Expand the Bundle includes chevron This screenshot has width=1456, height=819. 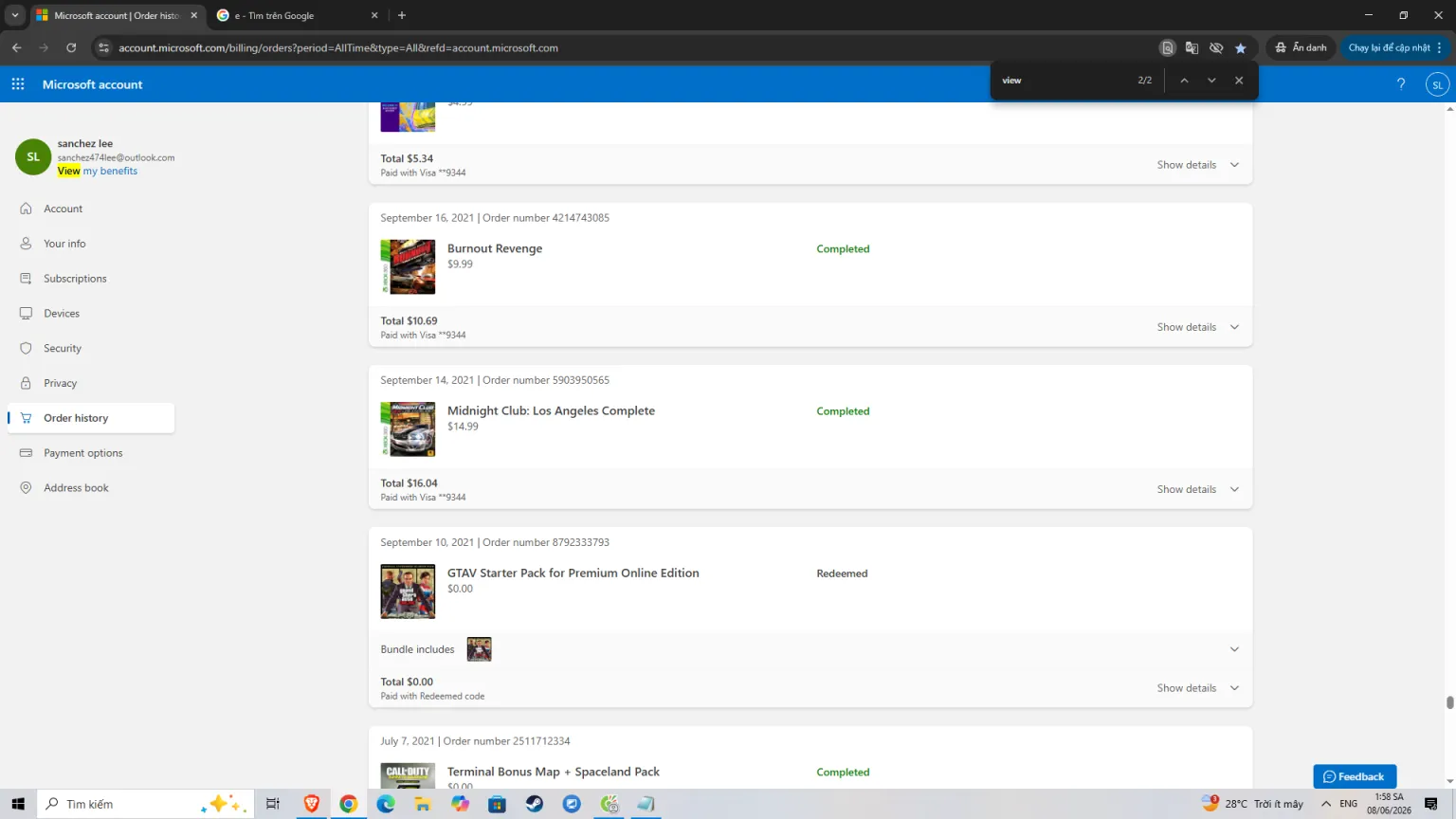1234,649
